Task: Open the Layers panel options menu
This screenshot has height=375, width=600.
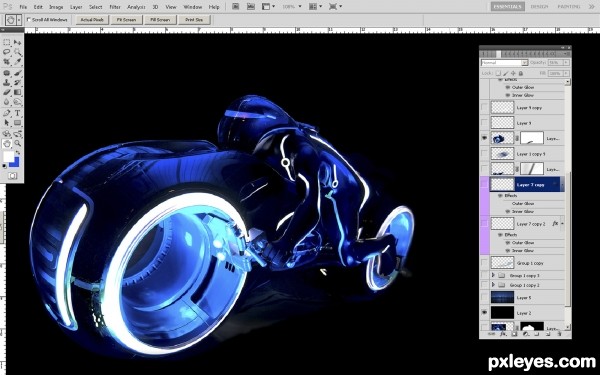Action: 567,54
